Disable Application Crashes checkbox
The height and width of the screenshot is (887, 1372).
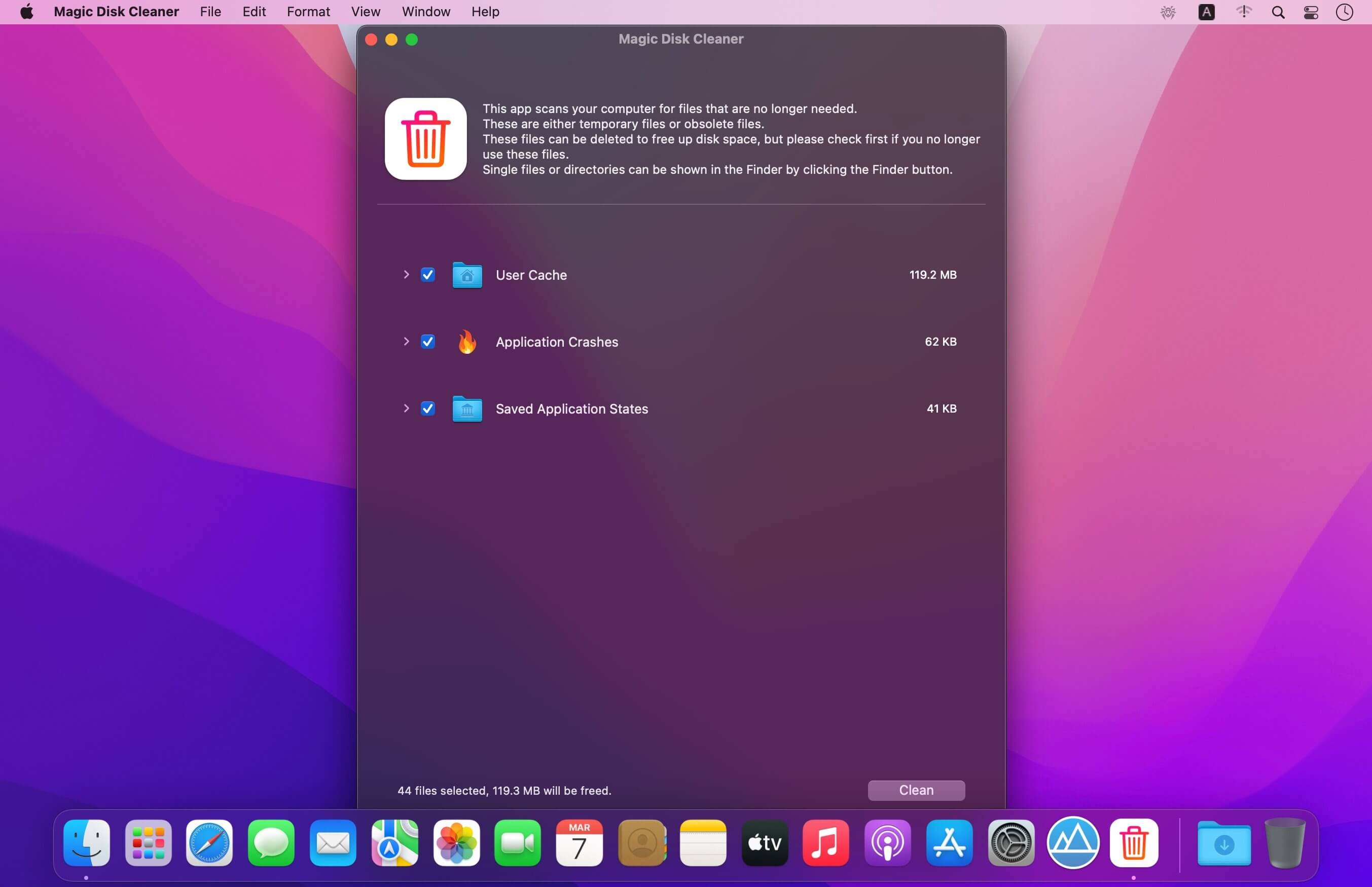428,341
